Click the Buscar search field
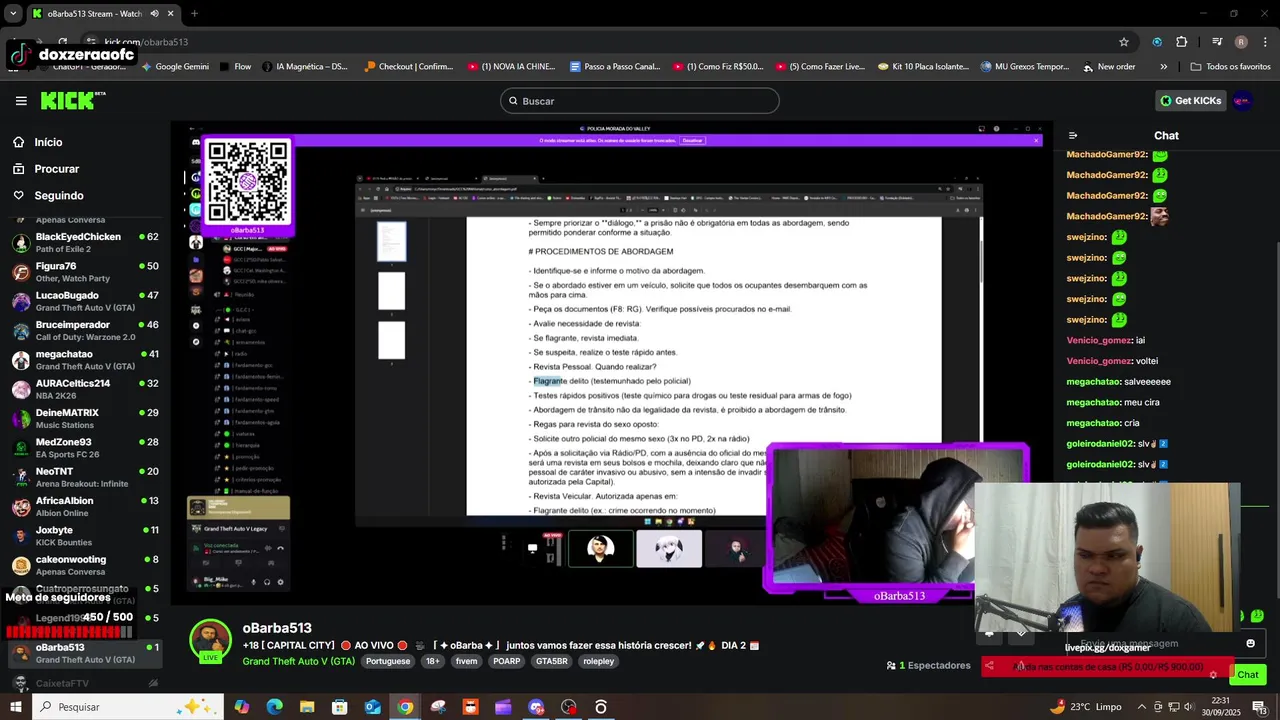The height and width of the screenshot is (720, 1280). coord(640,101)
